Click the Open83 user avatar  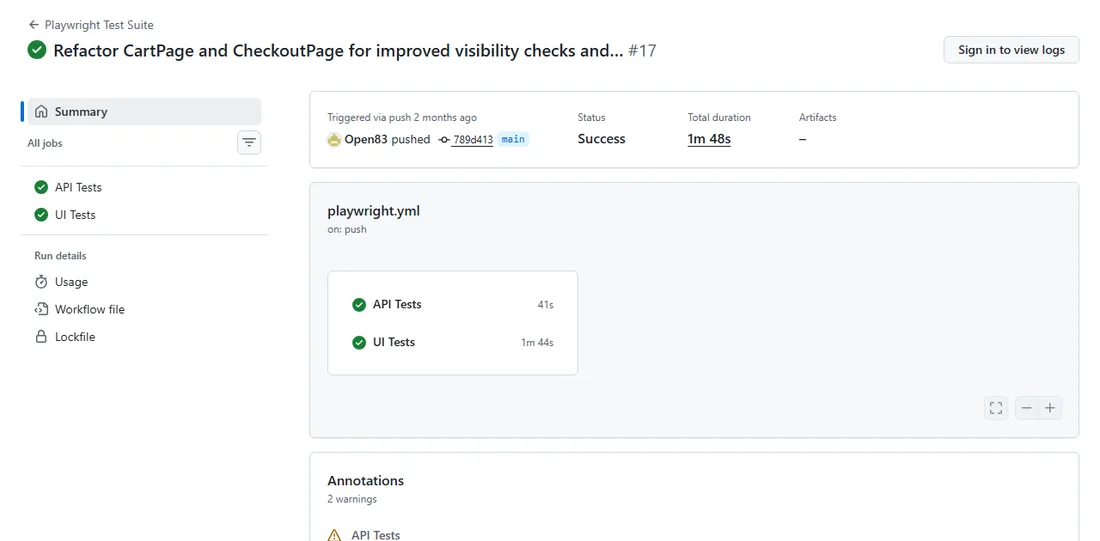pos(335,139)
